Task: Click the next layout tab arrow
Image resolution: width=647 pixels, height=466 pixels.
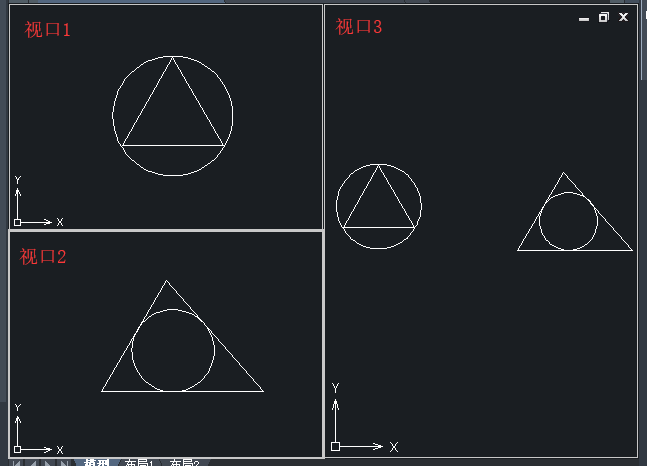Action: pyautogui.click(x=48, y=463)
